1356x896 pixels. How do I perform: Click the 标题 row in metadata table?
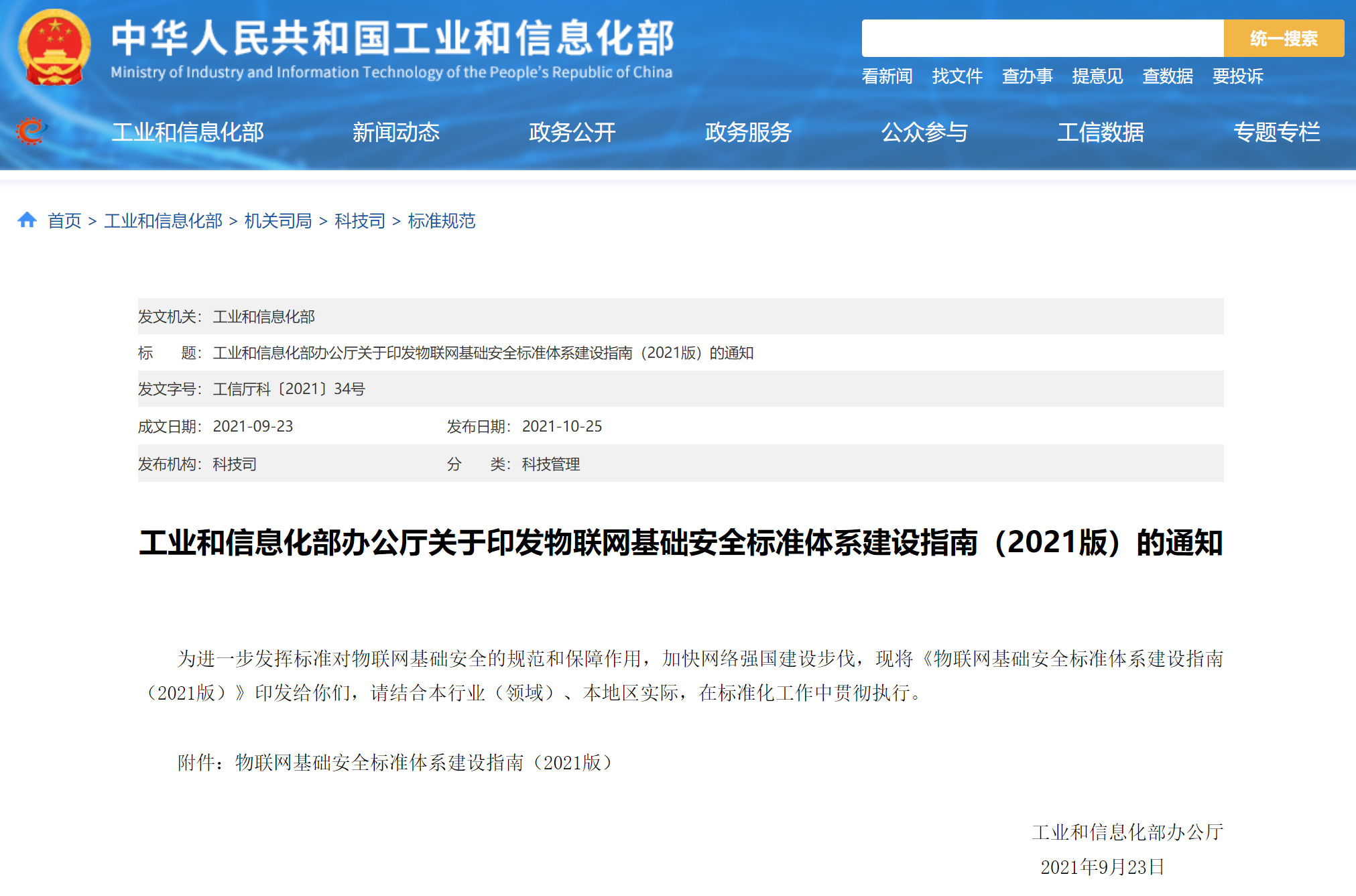pos(681,353)
